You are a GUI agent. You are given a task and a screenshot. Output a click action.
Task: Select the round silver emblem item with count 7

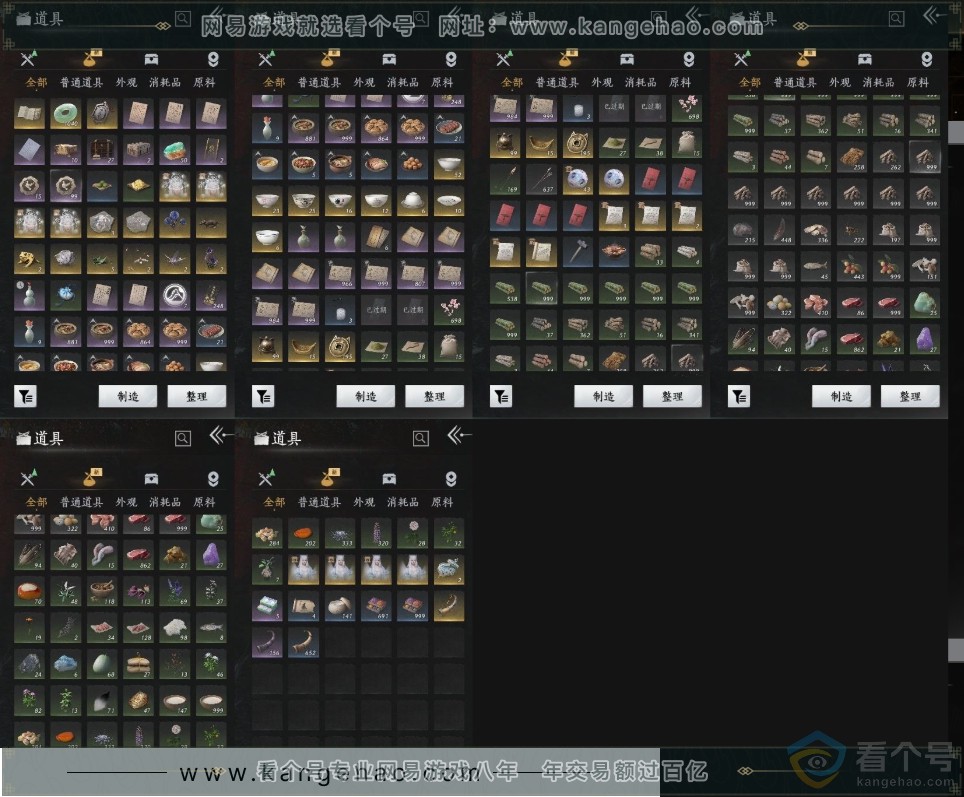click(x=175, y=296)
